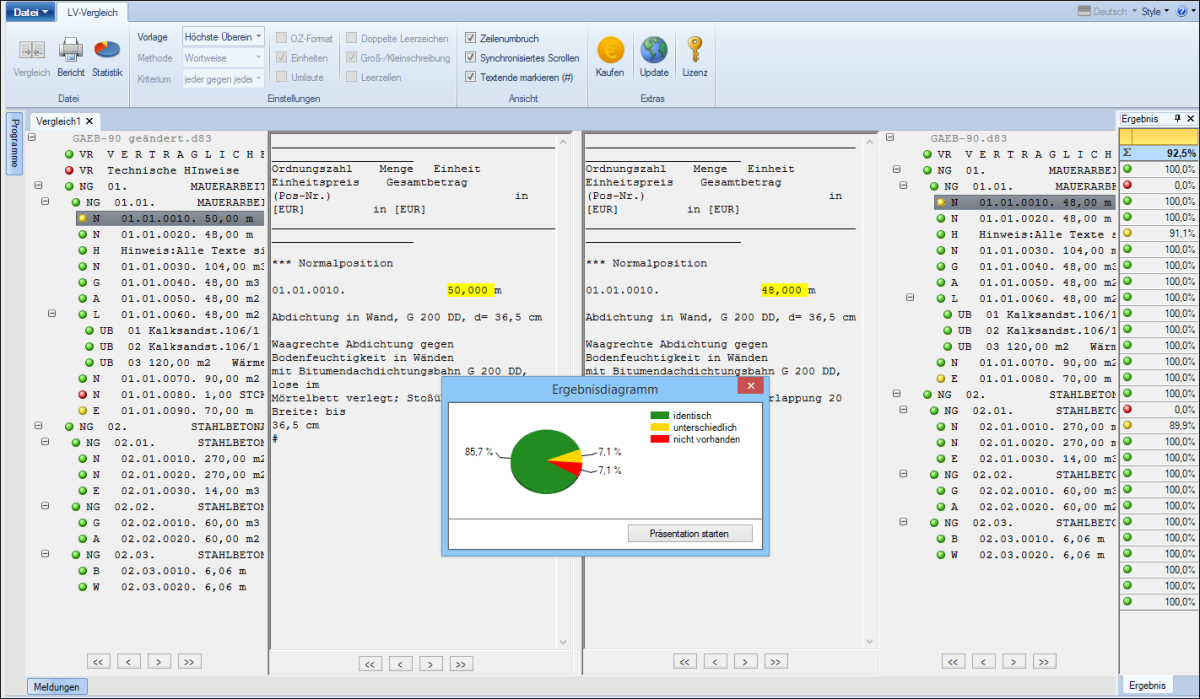Select N 01.01.0080. 1,00 STCK row in left tree

tap(171, 395)
